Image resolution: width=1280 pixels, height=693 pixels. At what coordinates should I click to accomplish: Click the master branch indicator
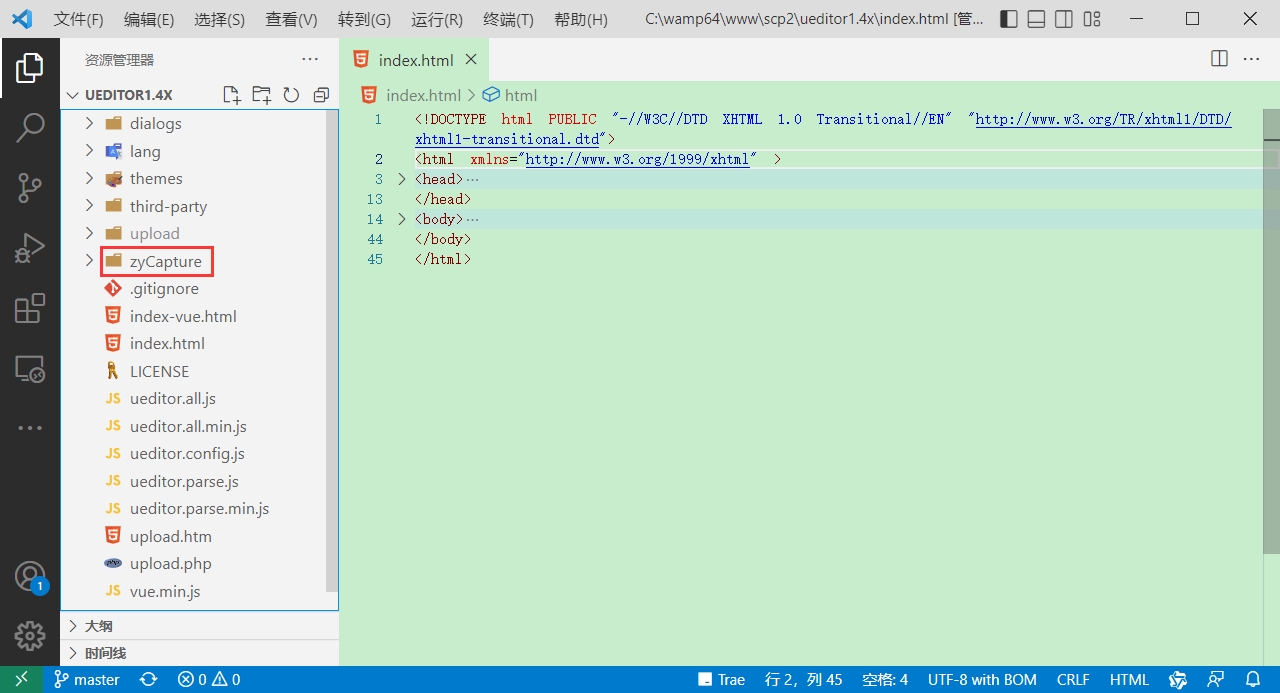[87, 680]
